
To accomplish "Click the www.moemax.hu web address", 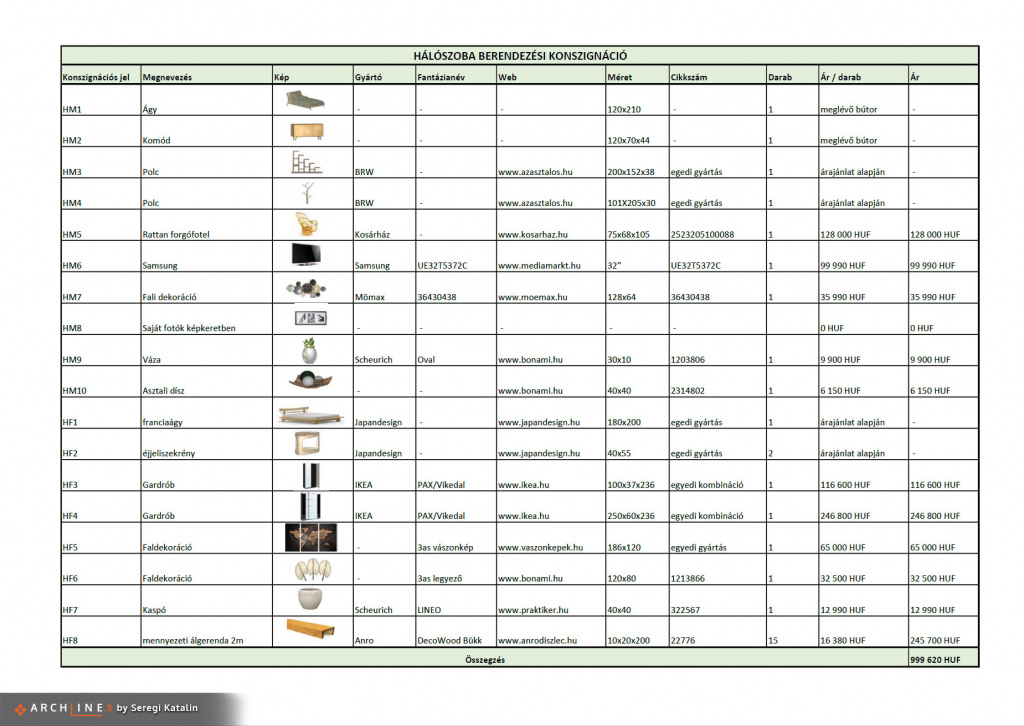I will (x=532, y=297).
